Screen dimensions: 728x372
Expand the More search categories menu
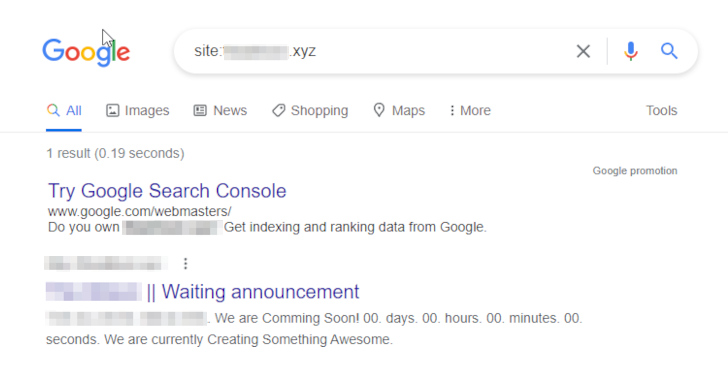click(470, 111)
